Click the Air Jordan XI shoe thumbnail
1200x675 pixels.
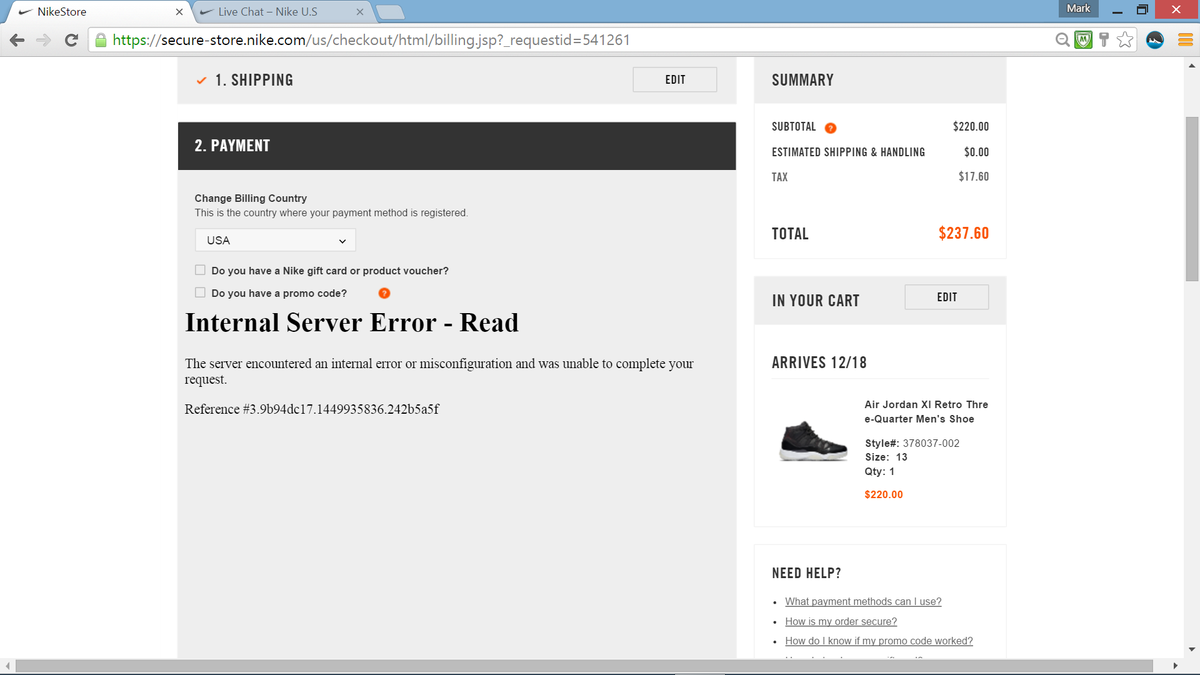[815, 439]
